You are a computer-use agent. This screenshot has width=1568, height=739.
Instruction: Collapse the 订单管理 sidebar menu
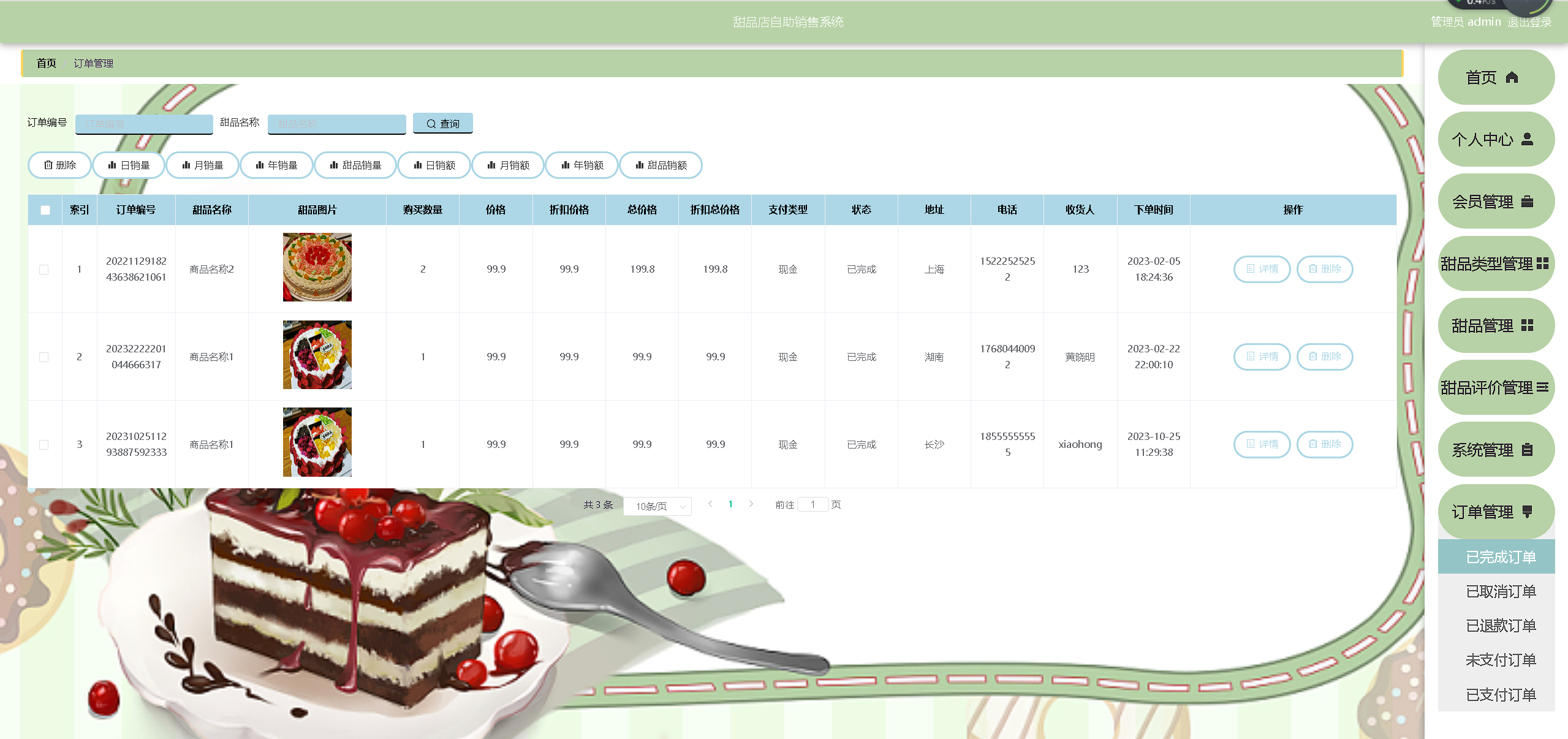coord(1495,512)
